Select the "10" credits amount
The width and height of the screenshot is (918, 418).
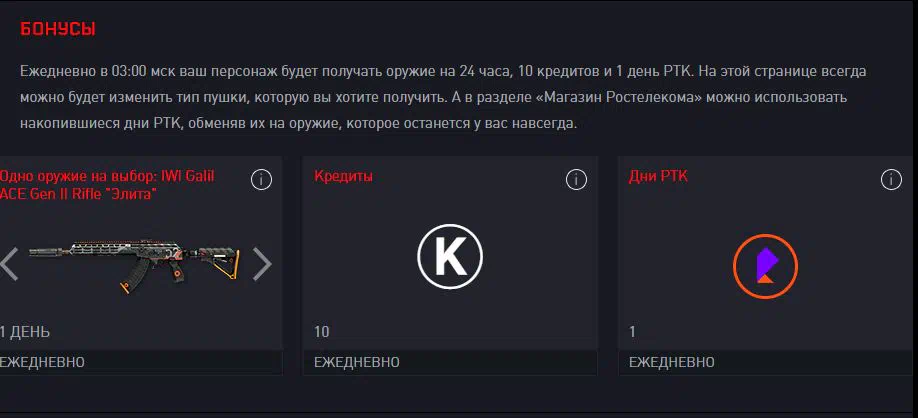[x=321, y=332]
